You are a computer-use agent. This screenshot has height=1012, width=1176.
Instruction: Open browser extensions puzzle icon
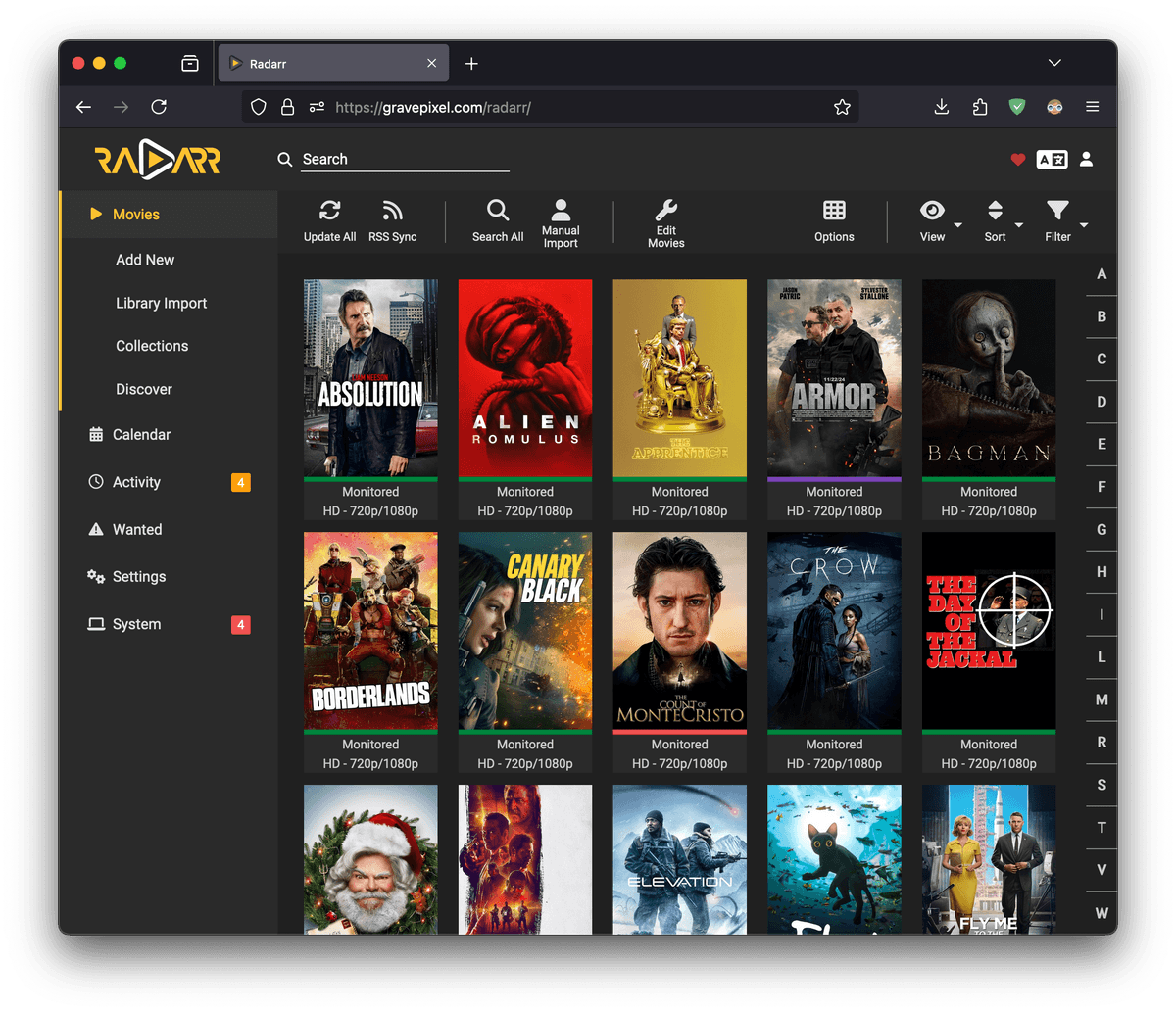tap(980, 107)
